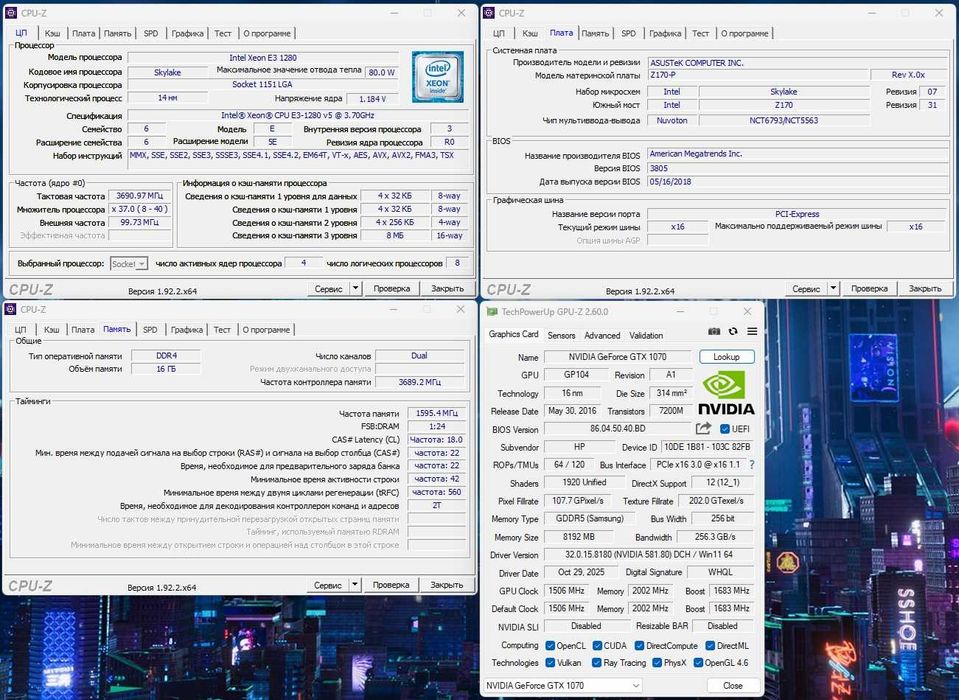Refresh GPU-Z readings with the refresh icon
Viewport: 959px width, 700px height.
click(733, 331)
